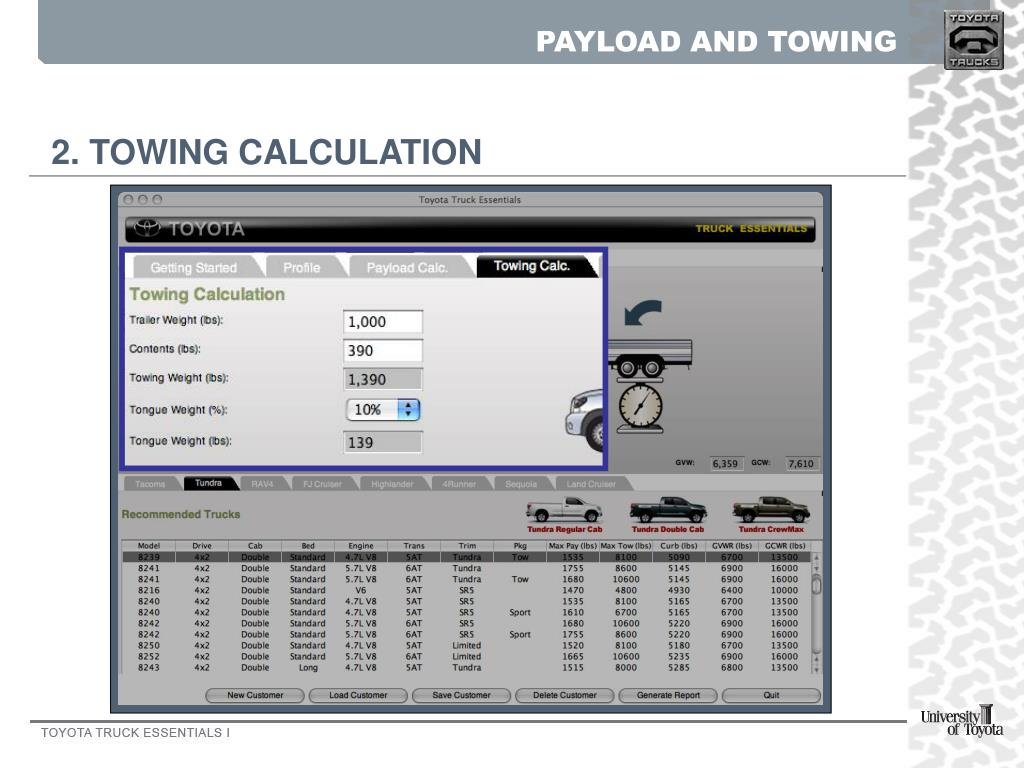Select the Tundra Regular Cab truck image

pos(564,509)
